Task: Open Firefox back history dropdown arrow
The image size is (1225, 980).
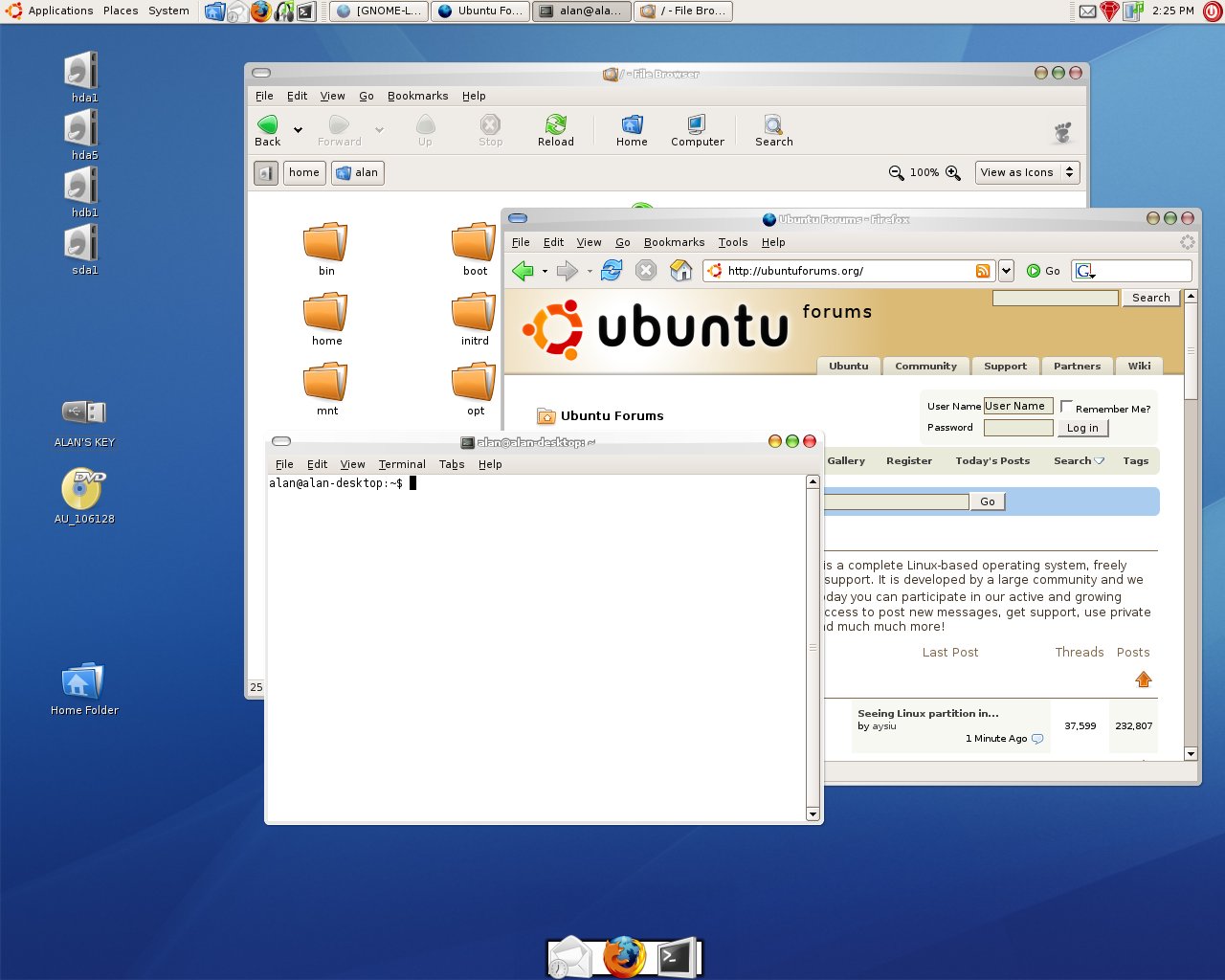Action: pos(545,271)
